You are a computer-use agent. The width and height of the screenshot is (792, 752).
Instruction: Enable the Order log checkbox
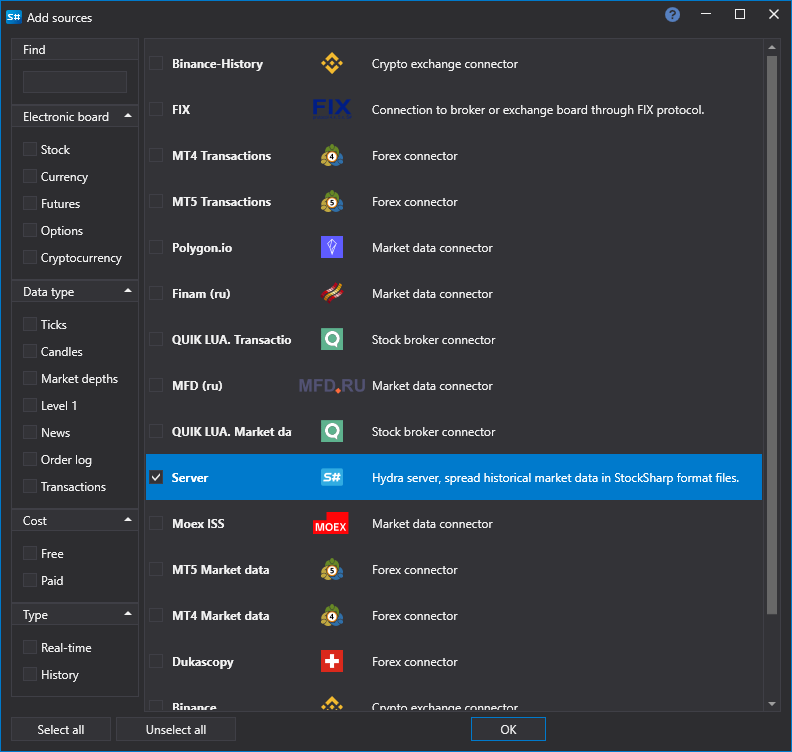30,460
